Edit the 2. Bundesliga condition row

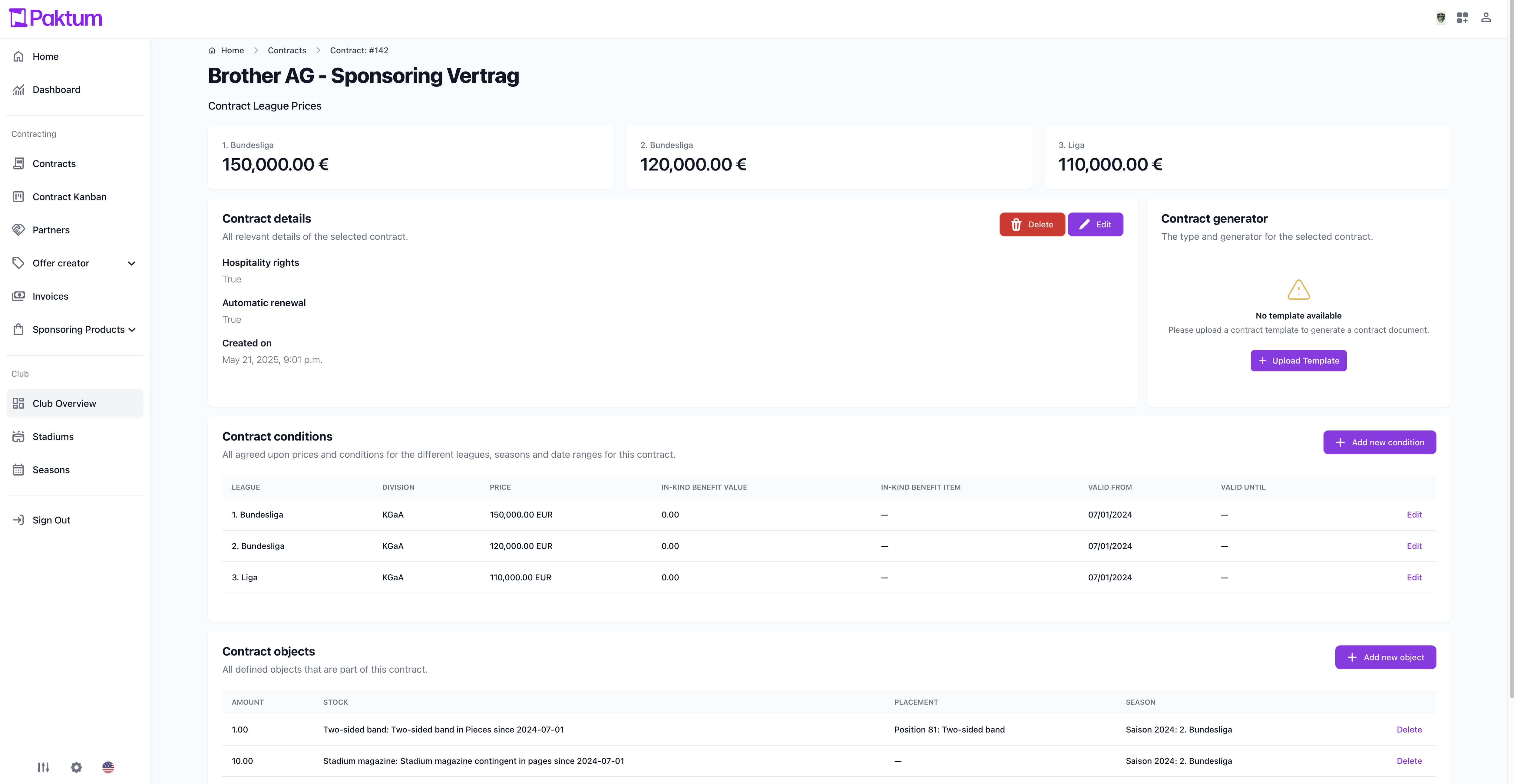pos(1414,546)
